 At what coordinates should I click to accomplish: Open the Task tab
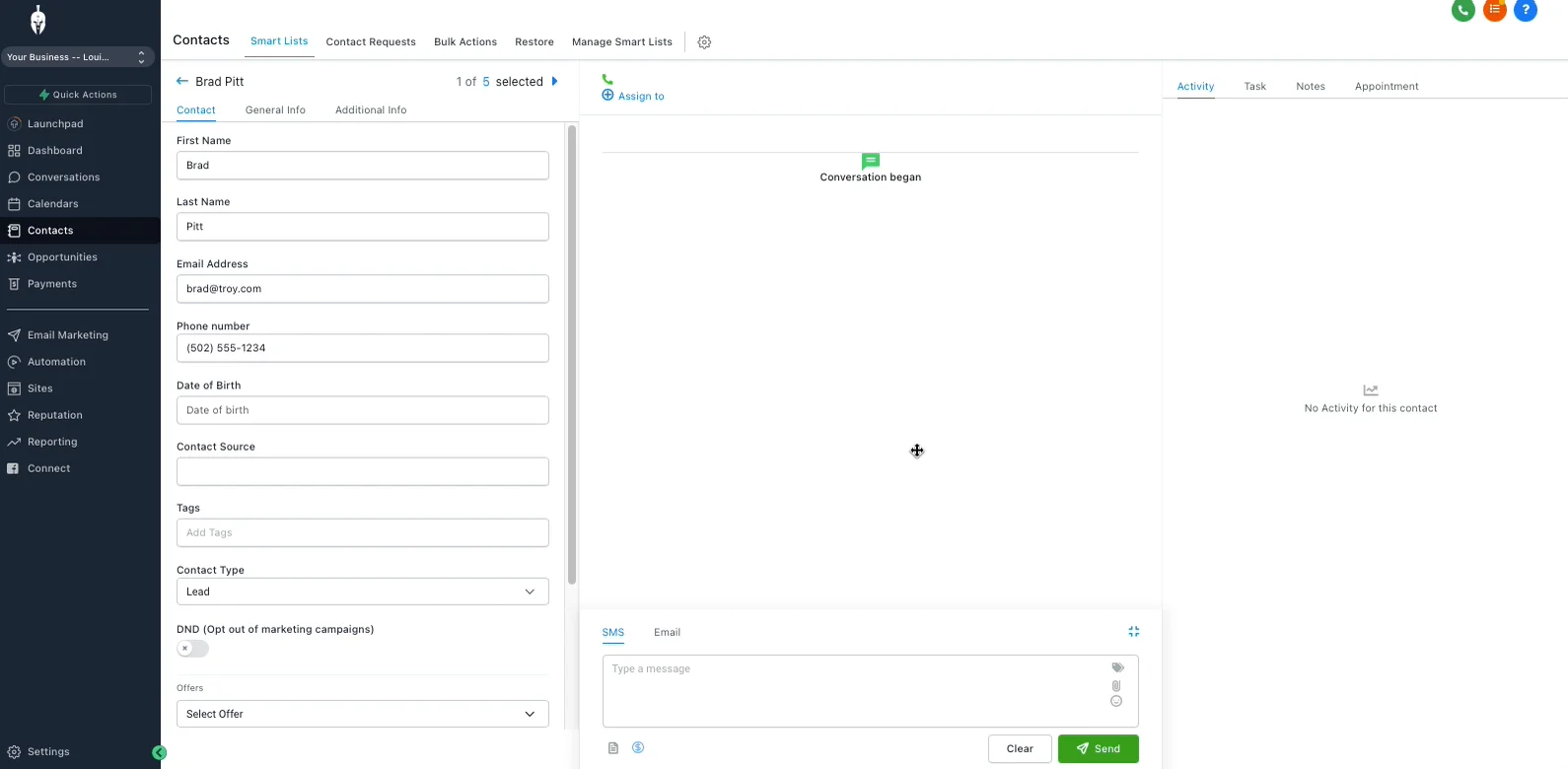pyautogui.click(x=1254, y=87)
